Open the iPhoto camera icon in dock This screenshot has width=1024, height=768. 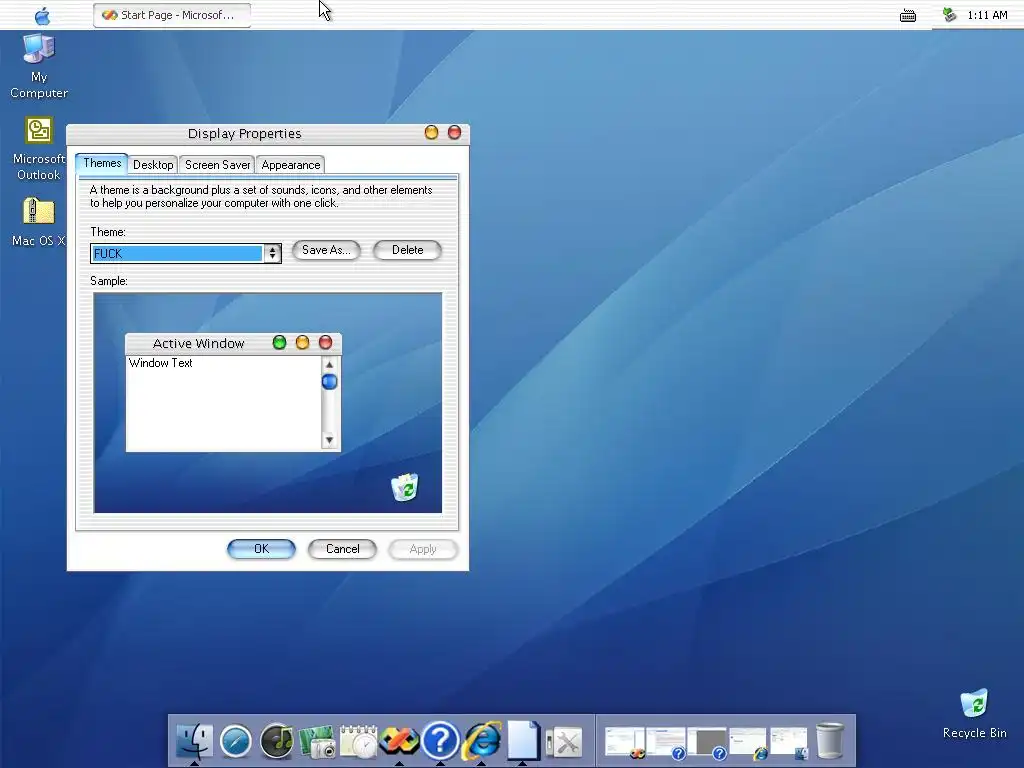(317, 743)
